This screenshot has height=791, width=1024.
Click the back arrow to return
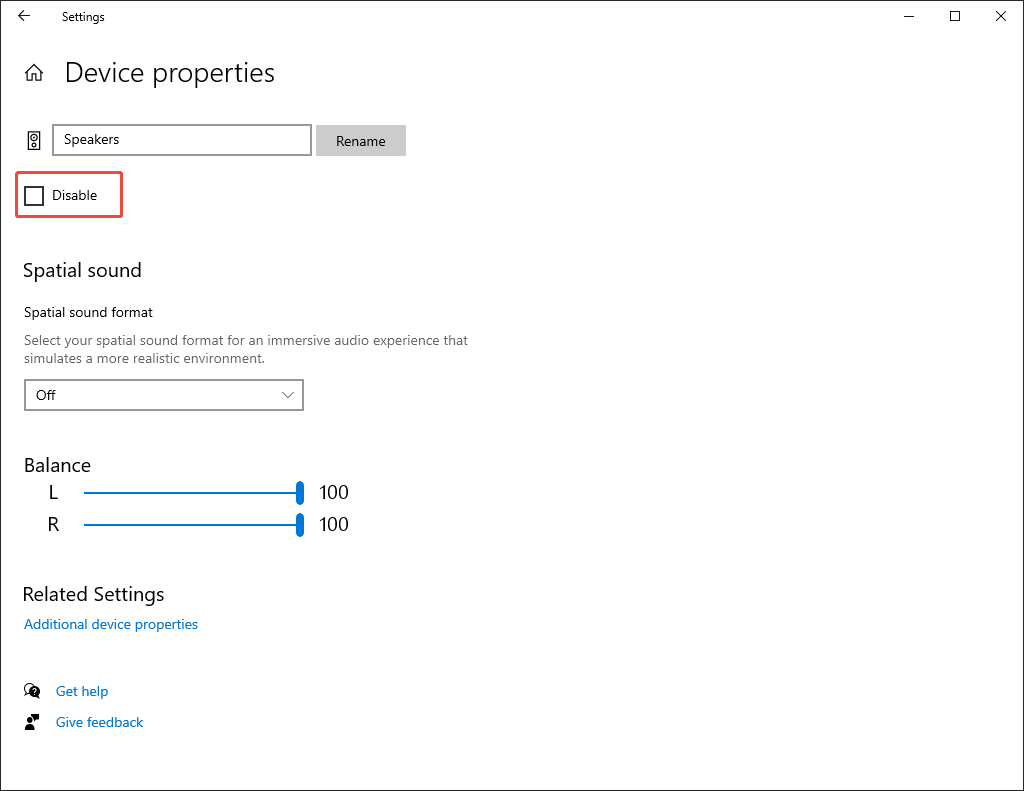tap(23, 16)
